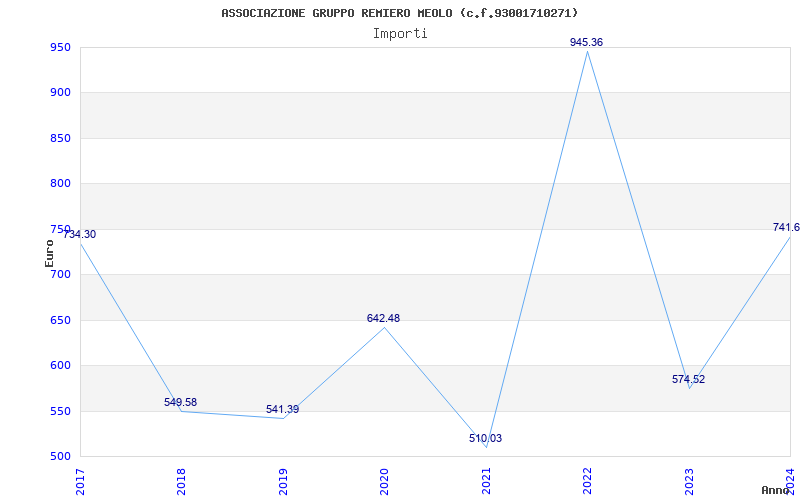Select the 600 y-axis tick label
The height and width of the screenshot is (500, 800).
click(60, 366)
